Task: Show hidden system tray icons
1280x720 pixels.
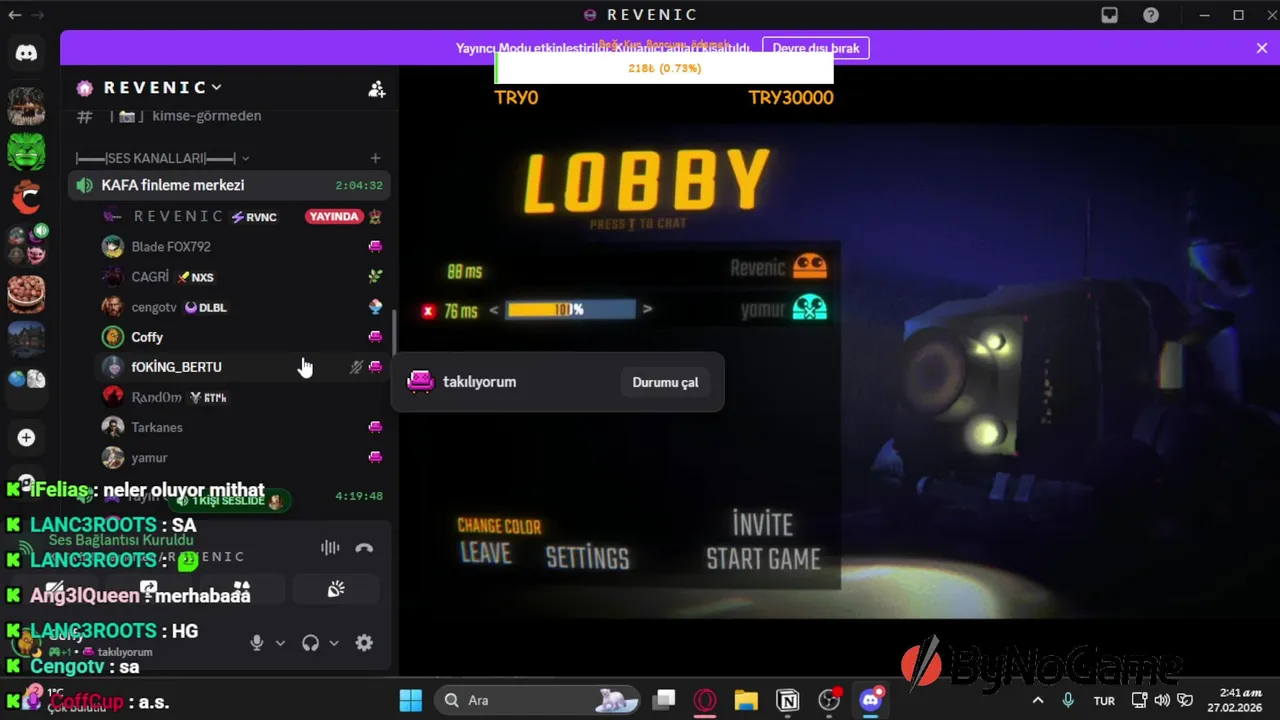Action: (x=1038, y=700)
